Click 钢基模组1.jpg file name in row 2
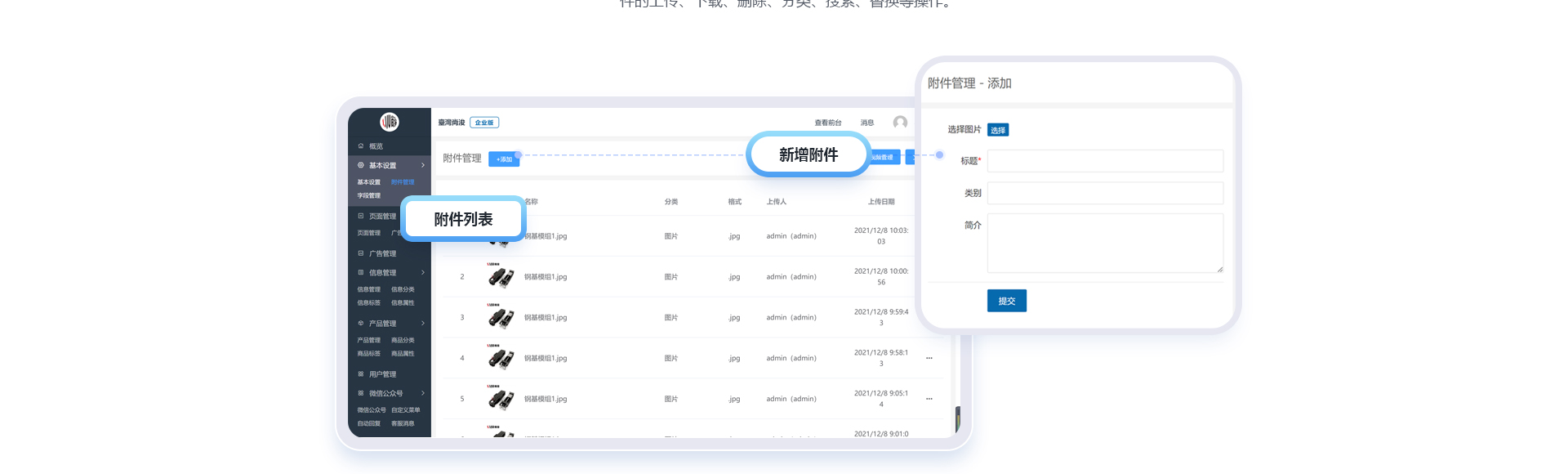Viewport: 1568px width, 474px height. tap(546, 277)
